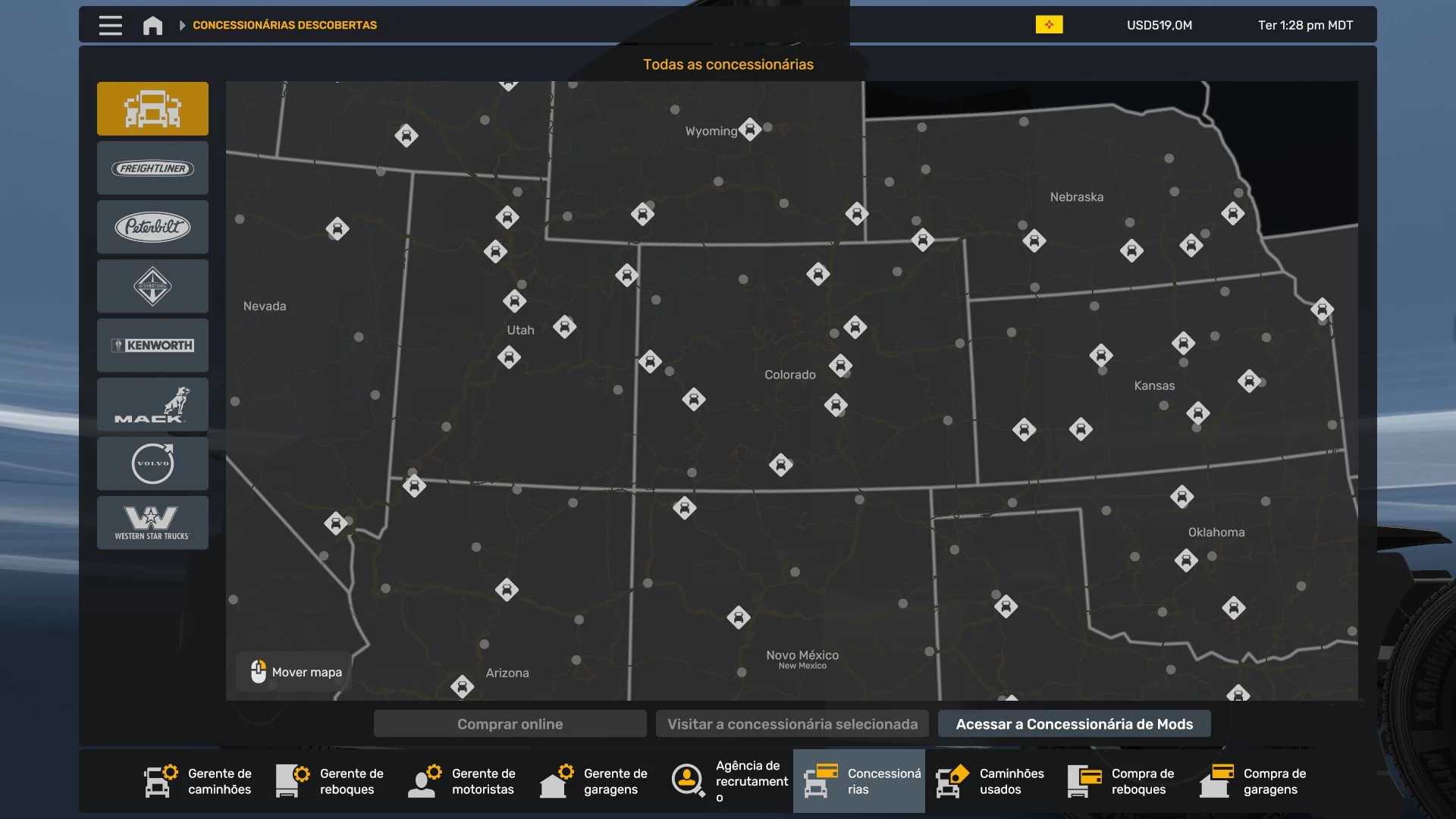Filter dealers by Freightliner brand
Screen dimensions: 1456x819
152,168
